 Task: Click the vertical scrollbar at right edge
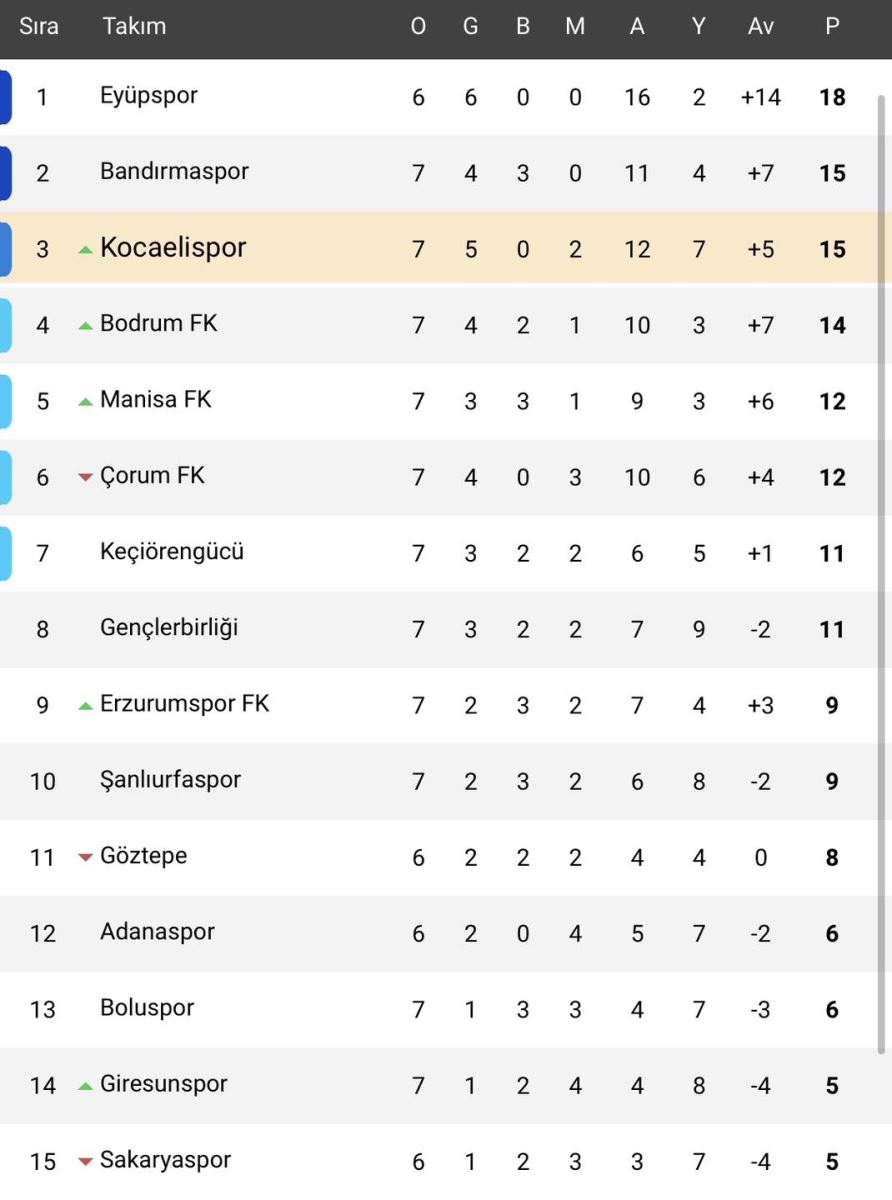881,575
